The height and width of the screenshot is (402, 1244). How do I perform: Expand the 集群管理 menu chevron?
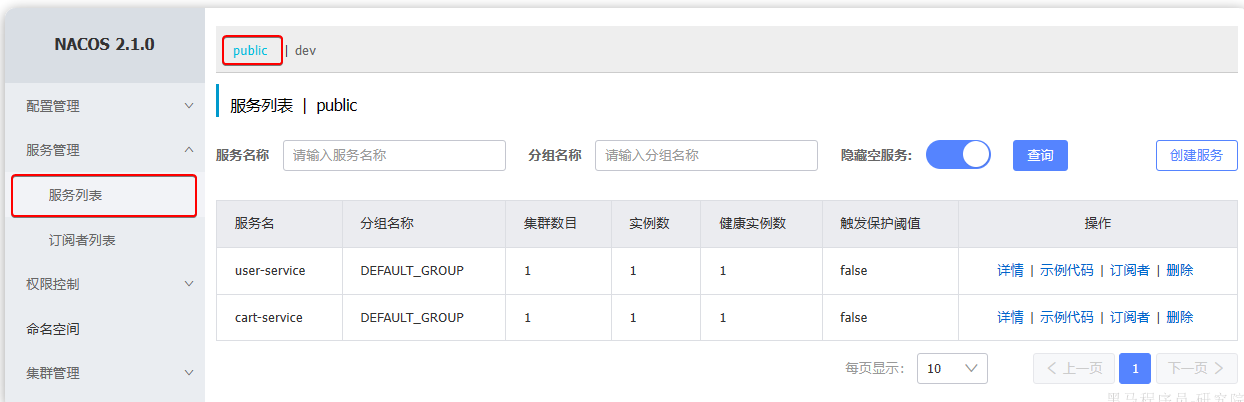189,373
